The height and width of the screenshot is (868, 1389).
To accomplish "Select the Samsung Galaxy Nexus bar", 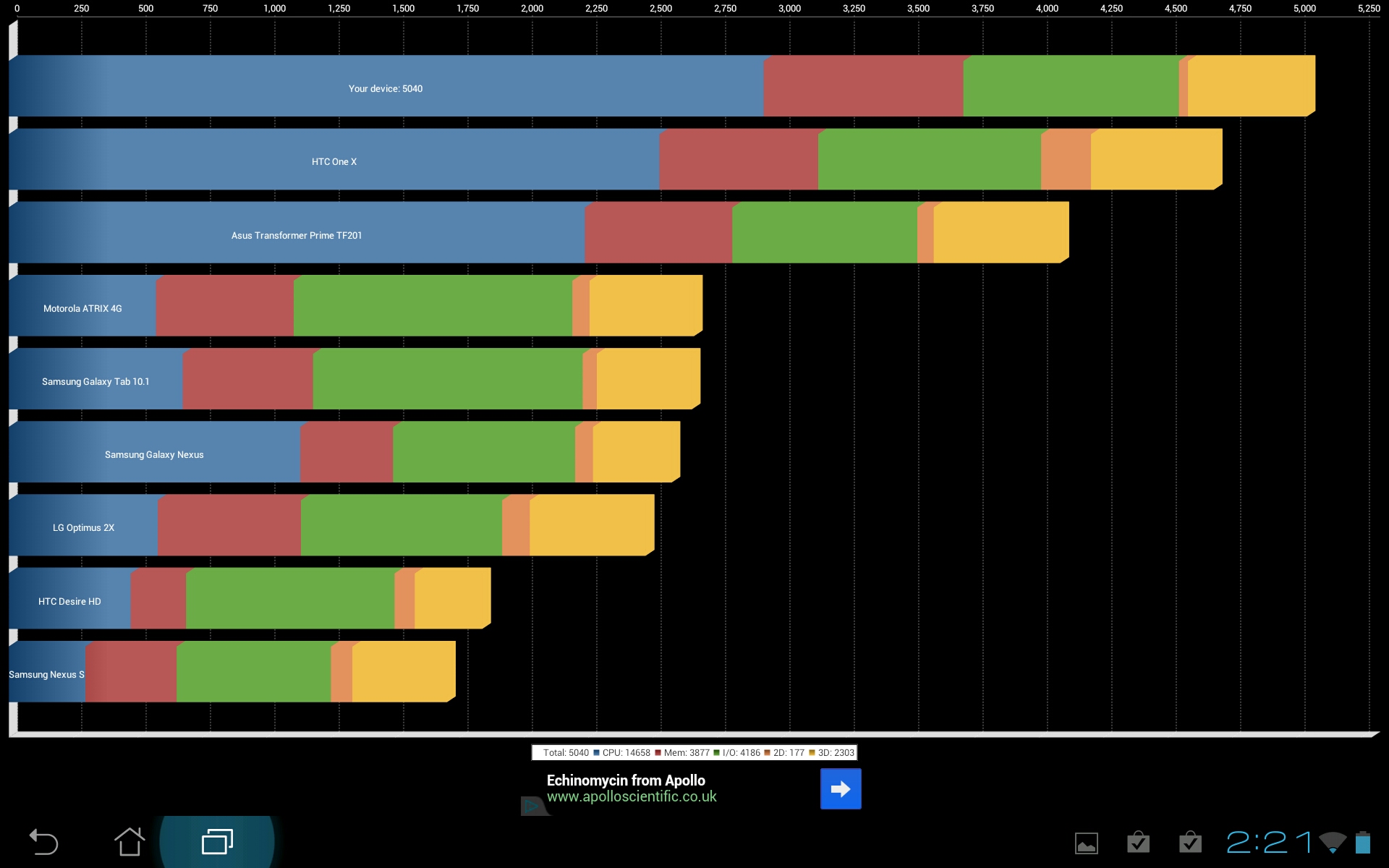I will pos(344,452).
